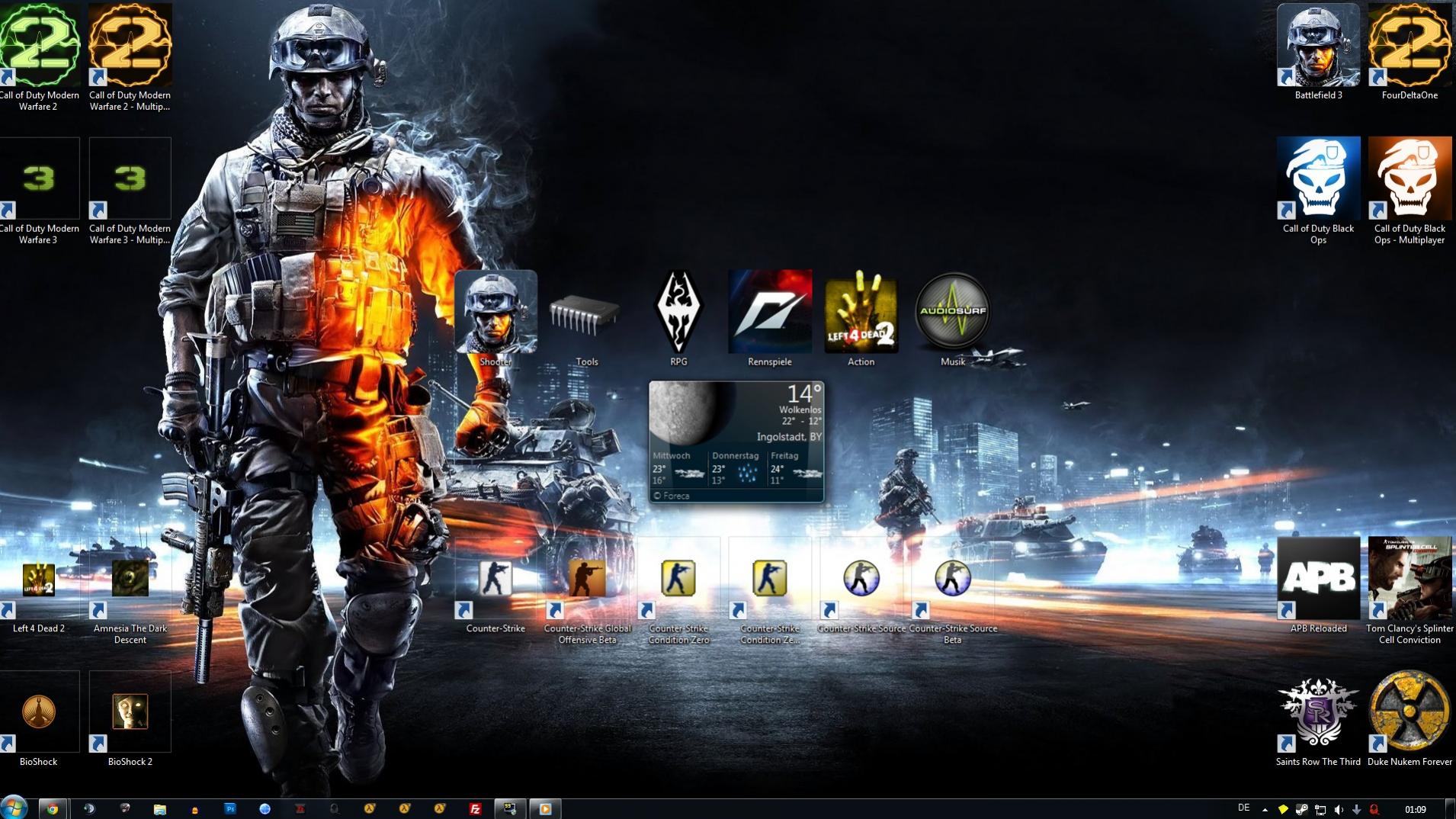Click the Mittwoch forecast in weather gadget
Viewport: 1456px width, 819px height.
point(678,467)
